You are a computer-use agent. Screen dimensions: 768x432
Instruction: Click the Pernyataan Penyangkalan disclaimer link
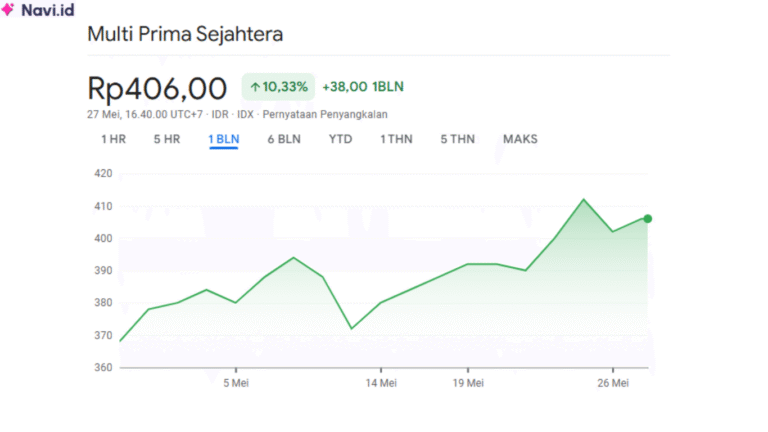coord(325,115)
